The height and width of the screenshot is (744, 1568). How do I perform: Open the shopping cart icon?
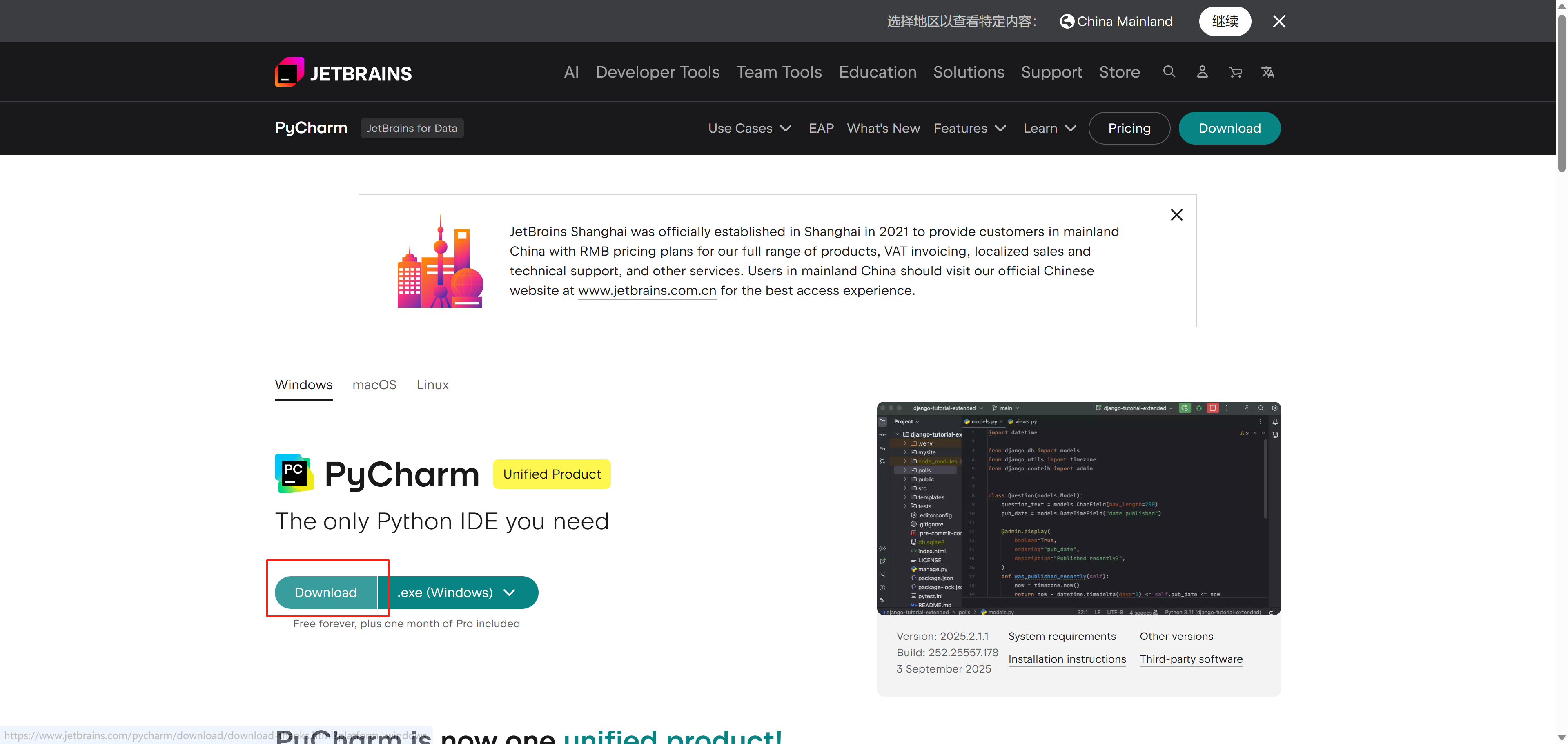point(1235,72)
